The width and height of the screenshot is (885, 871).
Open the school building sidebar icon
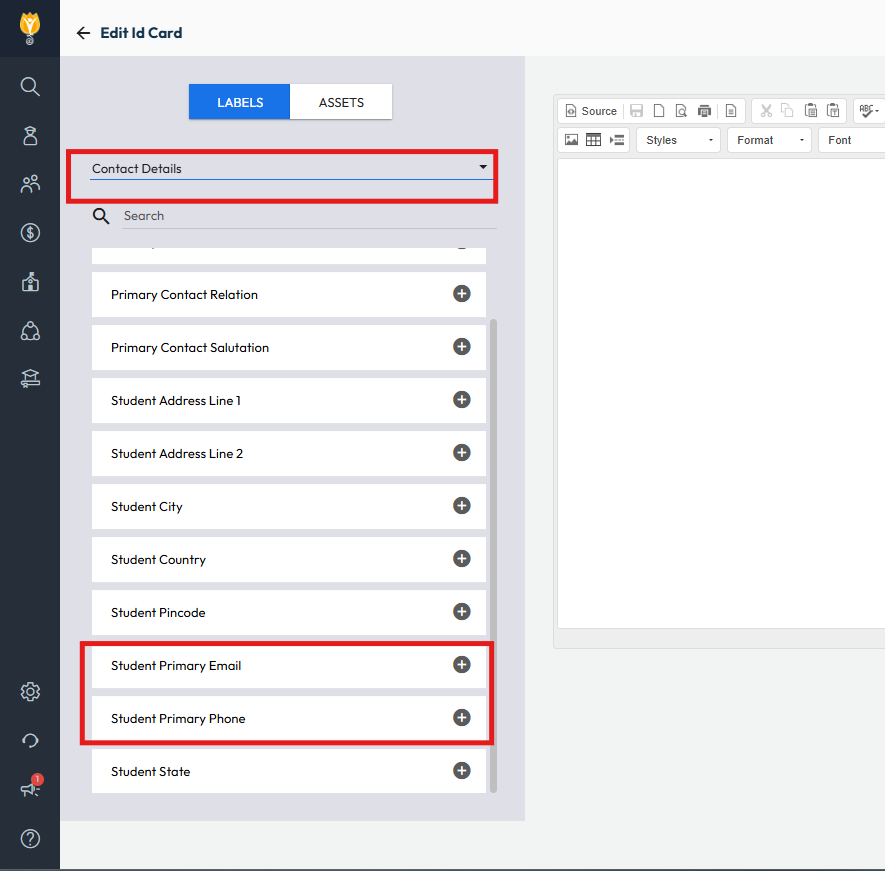click(30, 282)
